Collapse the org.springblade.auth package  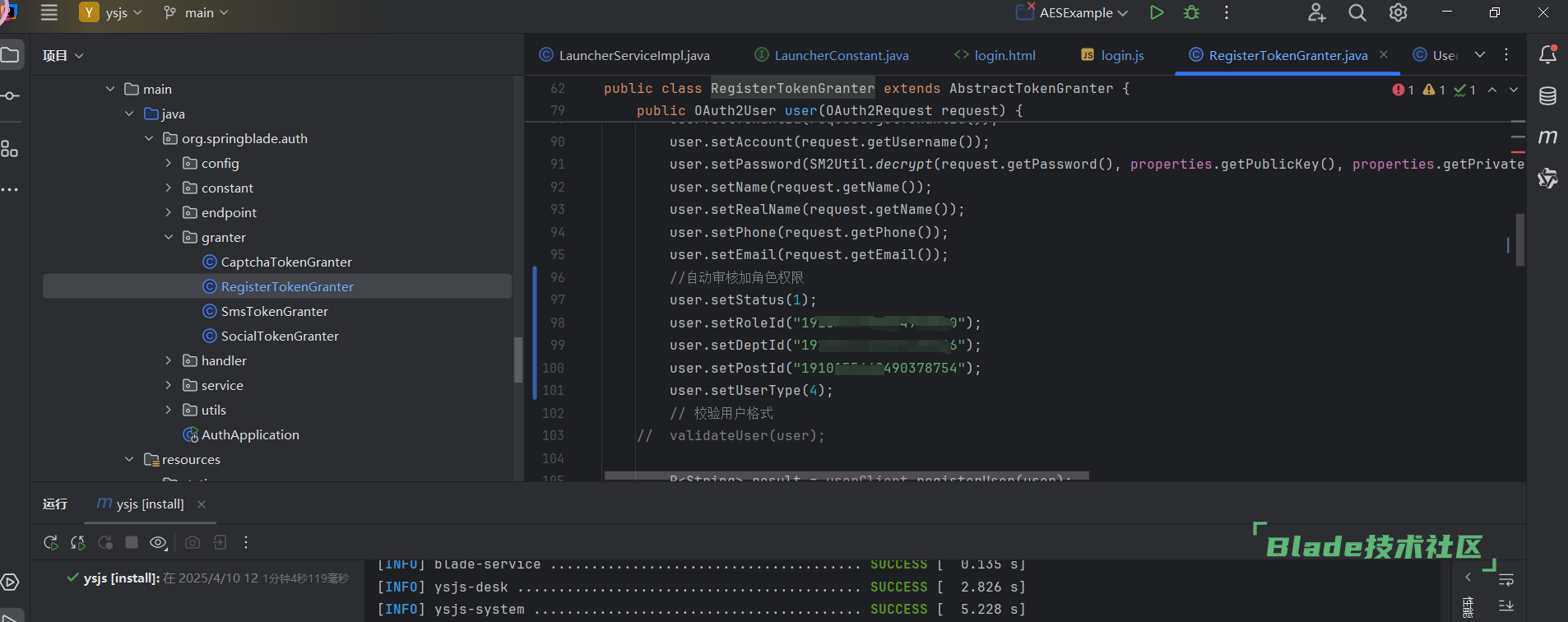tap(149, 138)
